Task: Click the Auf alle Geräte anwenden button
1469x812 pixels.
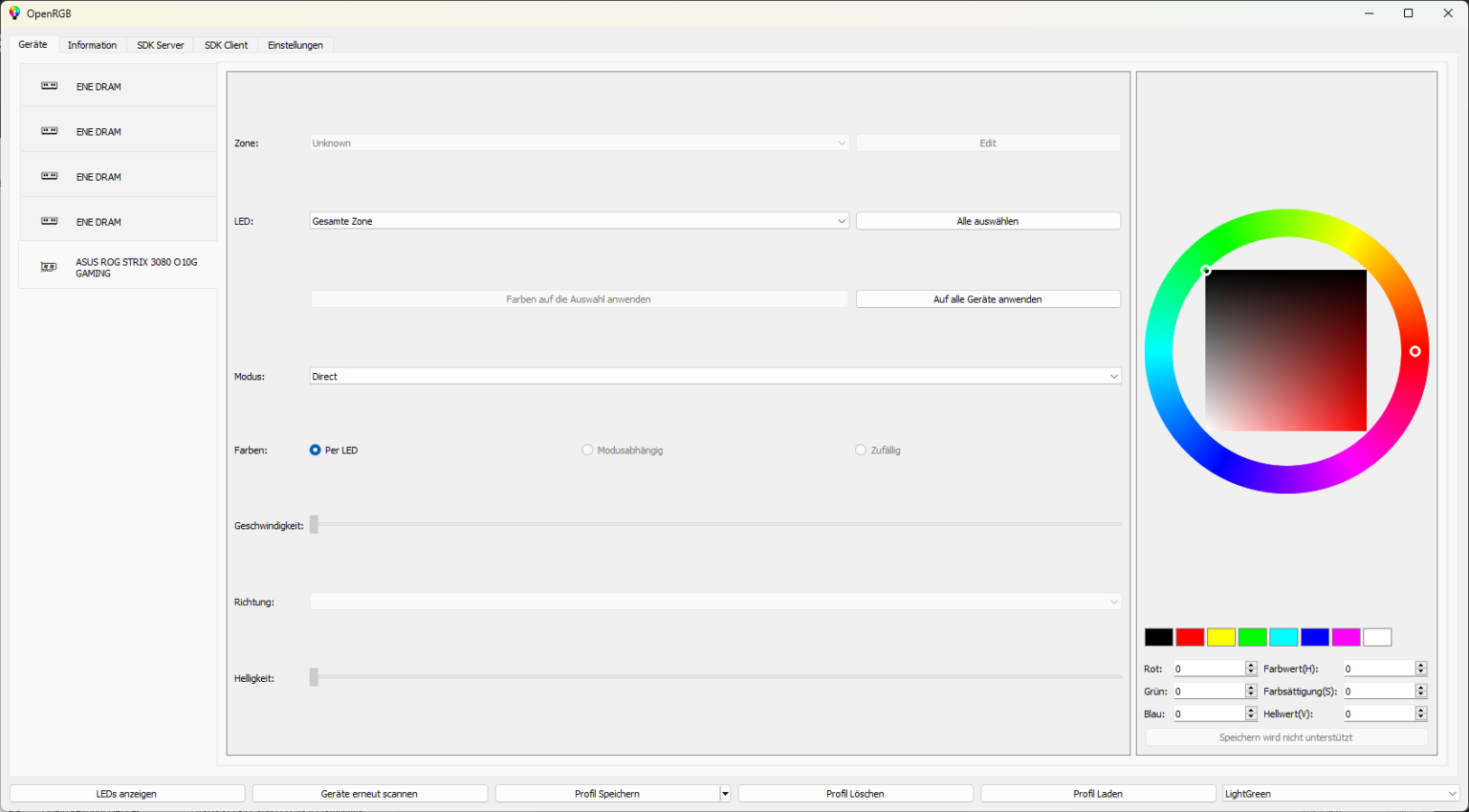Action: (x=987, y=299)
